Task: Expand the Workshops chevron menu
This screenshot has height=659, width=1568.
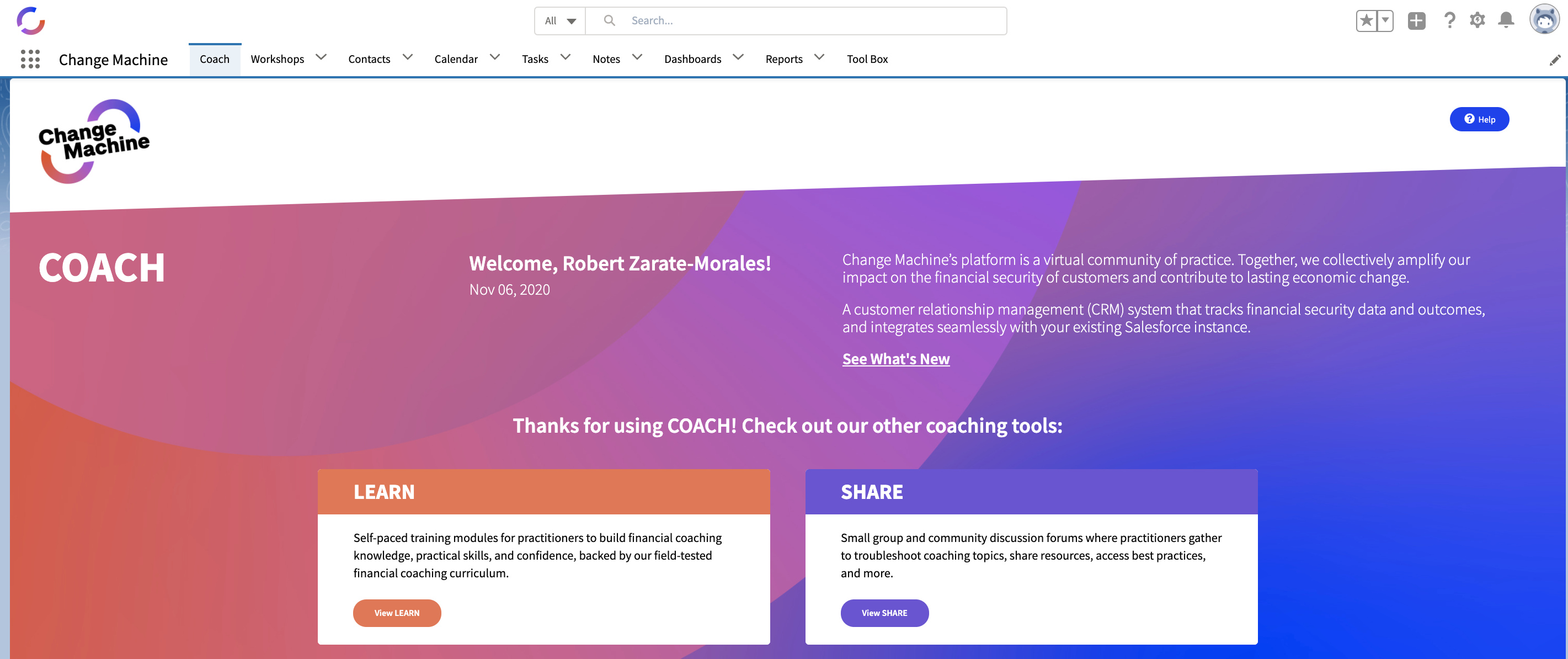Action: 322,58
